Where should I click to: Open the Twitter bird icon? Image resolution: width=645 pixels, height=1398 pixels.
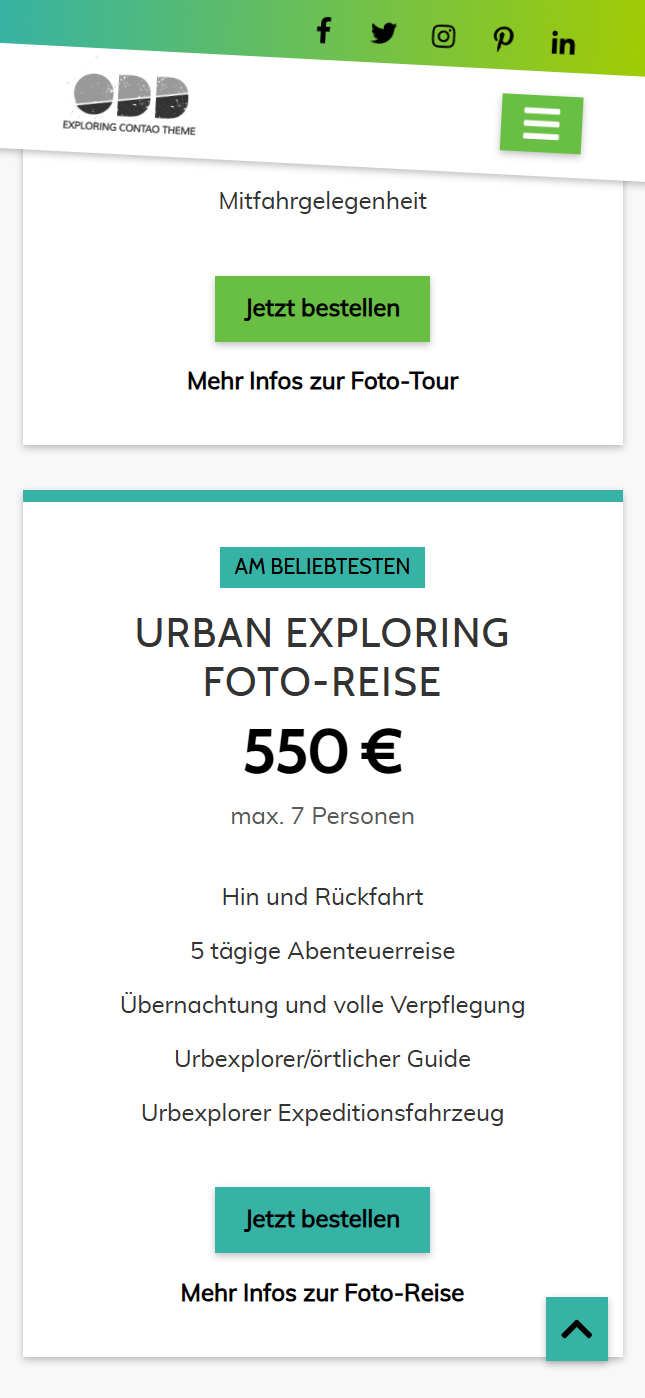click(383, 33)
